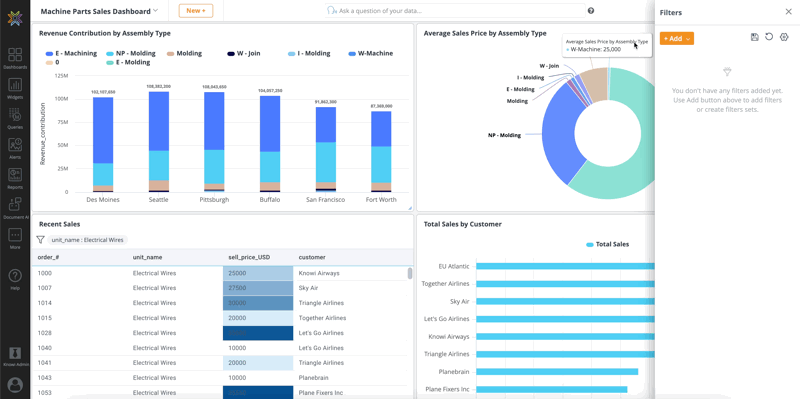Open the More sidebar icon
Image resolution: width=800 pixels, height=399 pixels.
[15, 235]
